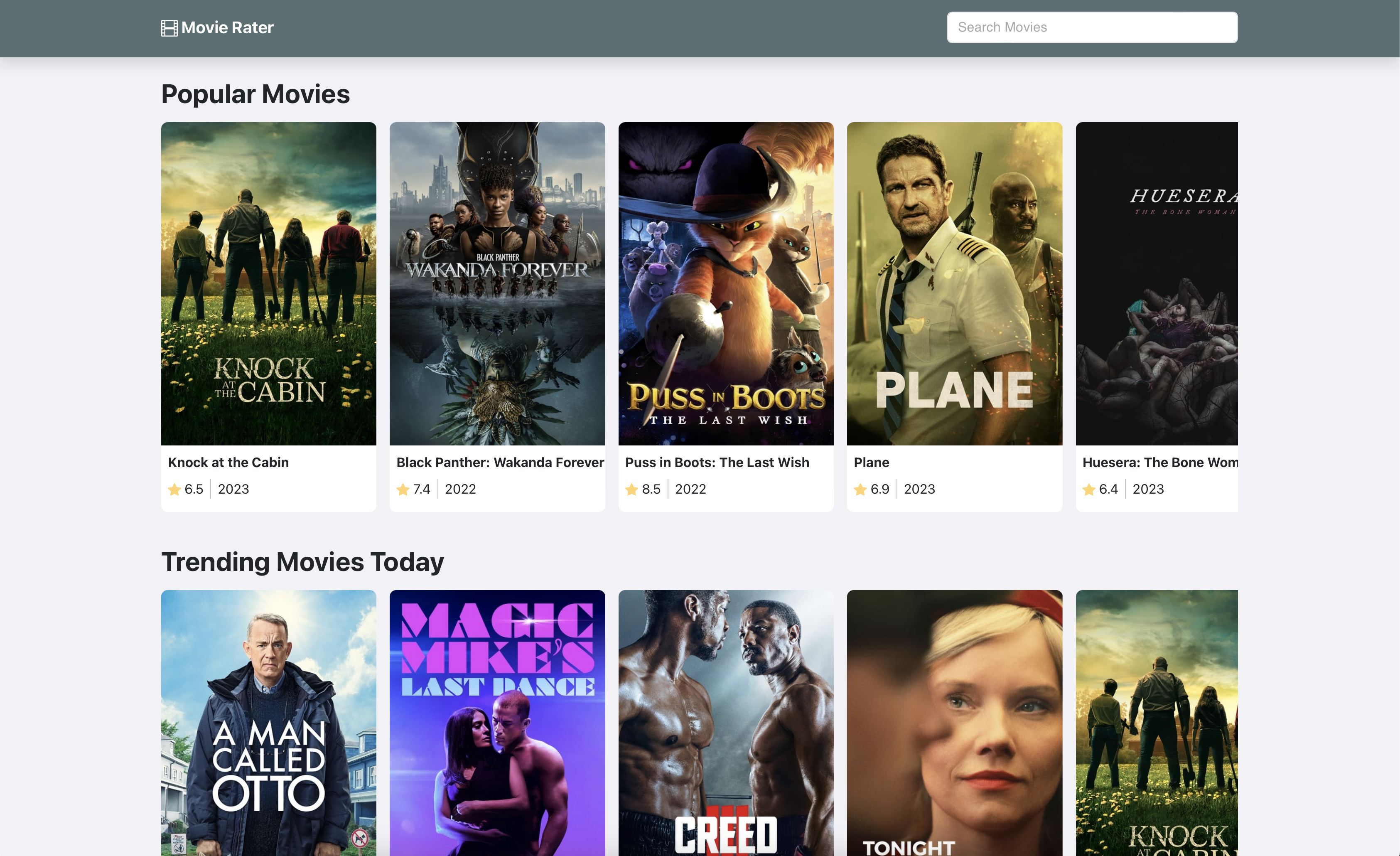Click the Huesera: The Bone Woman title text
The width and height of the screenshot is (1400, 856).
(x=1160, y=462)
